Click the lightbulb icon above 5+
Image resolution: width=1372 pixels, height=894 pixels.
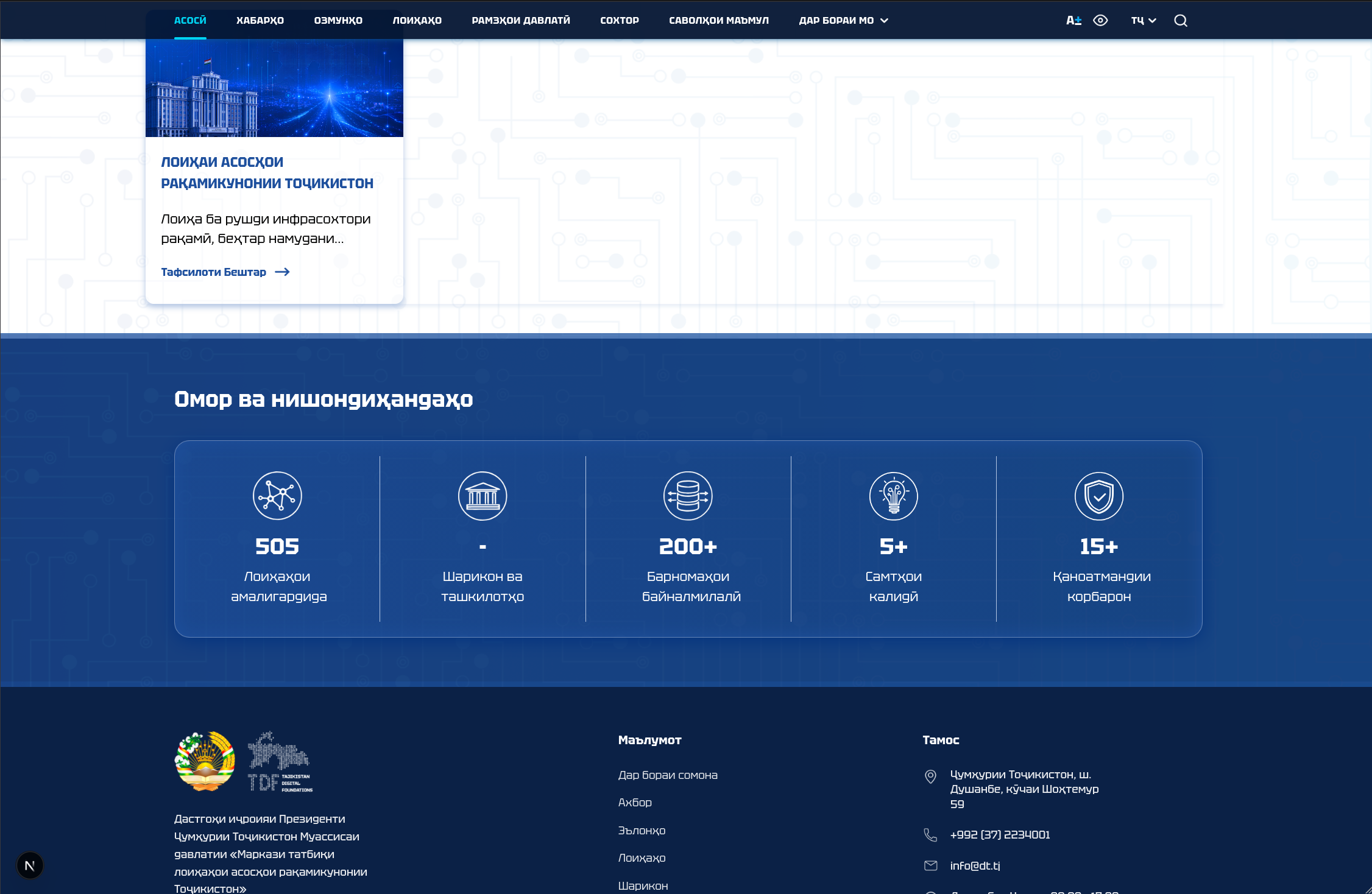[894, 496]
